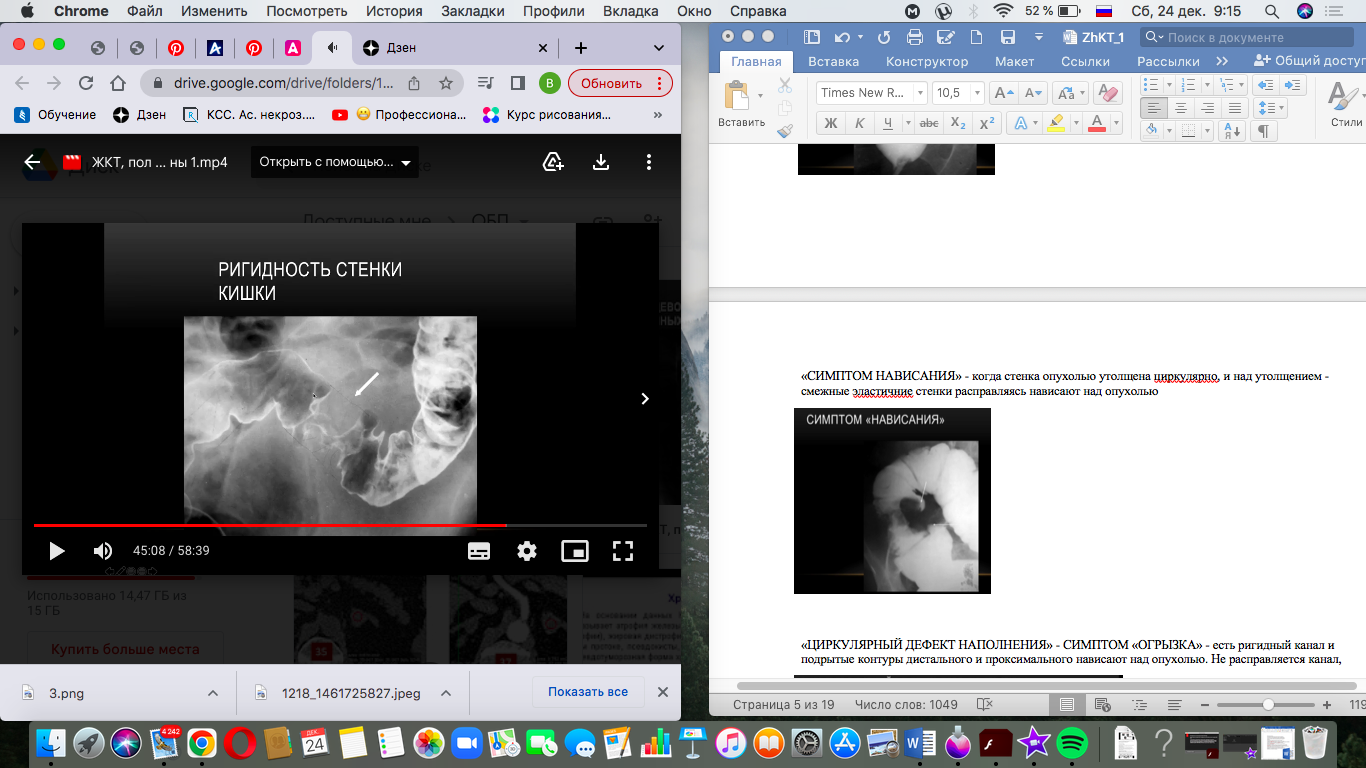The image size is (1366, 768).
Task: Toggle italic К formatting
Action: [859, 124]
